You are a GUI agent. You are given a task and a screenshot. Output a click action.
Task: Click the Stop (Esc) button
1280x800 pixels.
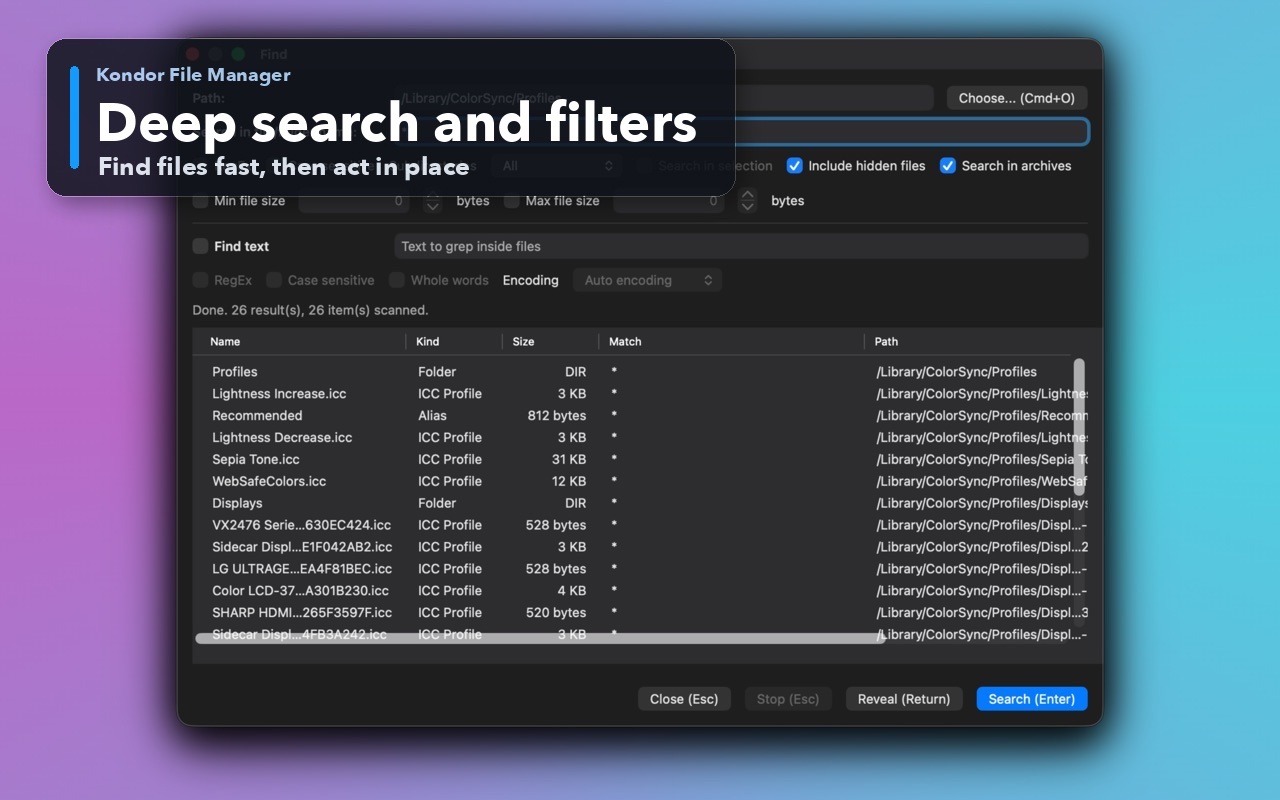coord(788,699)
